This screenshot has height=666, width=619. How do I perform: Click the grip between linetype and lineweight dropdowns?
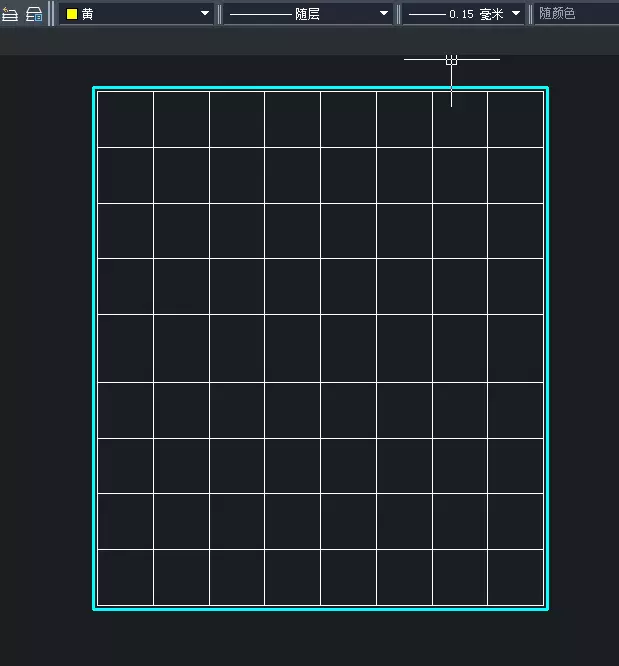click(x=398, y=14)
